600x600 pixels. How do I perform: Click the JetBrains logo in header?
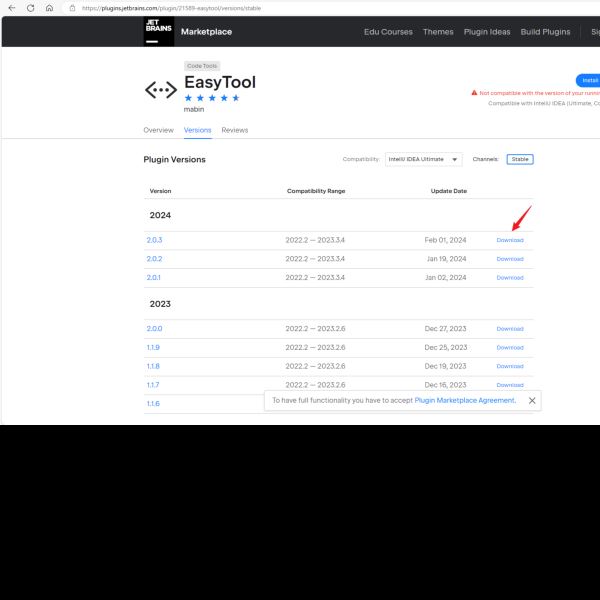158,31
